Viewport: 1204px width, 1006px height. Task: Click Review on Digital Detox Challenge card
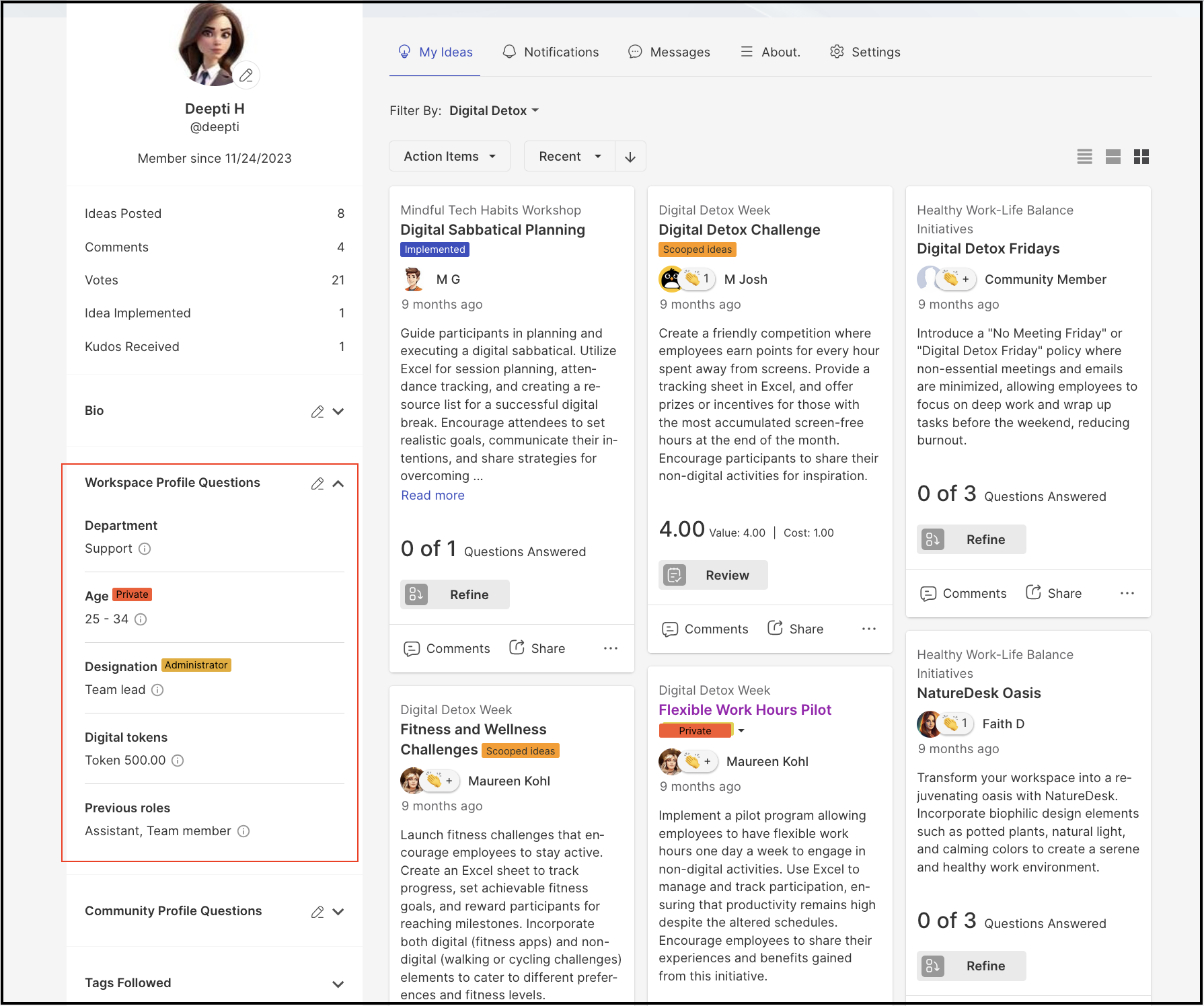point(713,575)
